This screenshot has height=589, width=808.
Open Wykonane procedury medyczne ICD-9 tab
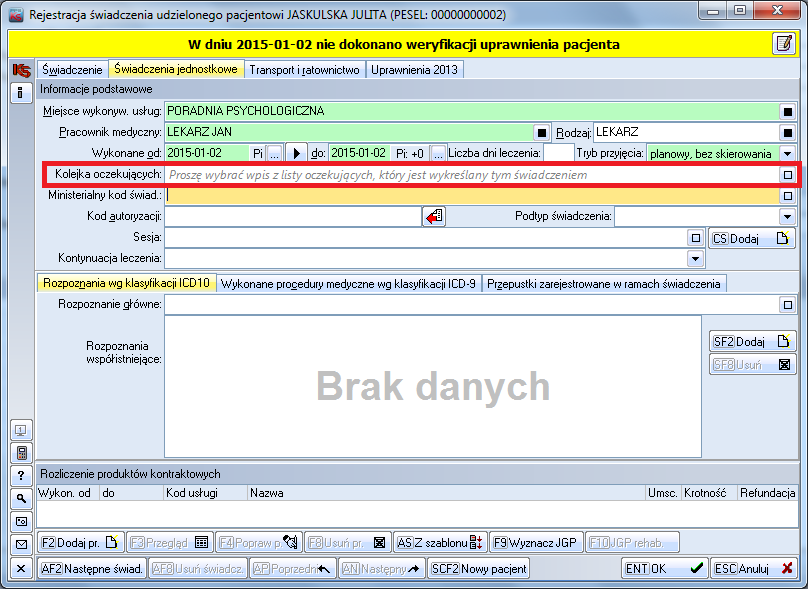[x=348, y=283]
